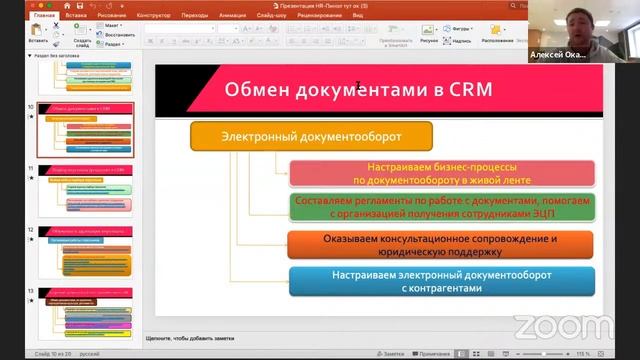This screenshot has height=360, width=640.
Task: Open the Раздел section dropdown
Action: (x=110, y=44)
